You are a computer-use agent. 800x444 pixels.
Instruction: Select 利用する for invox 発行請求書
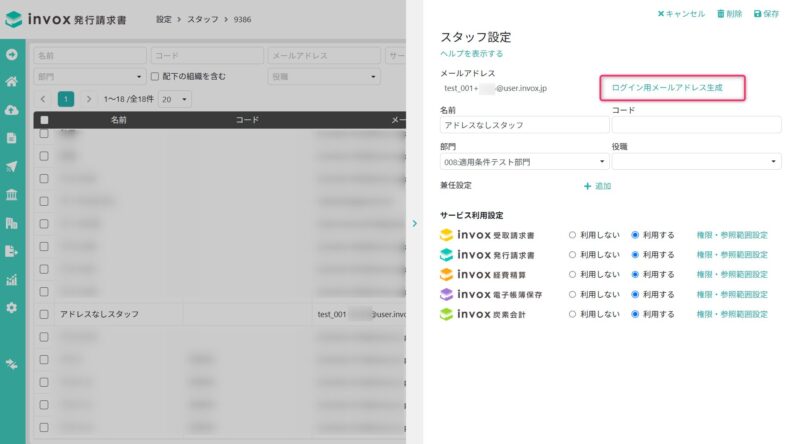[x=635, y=255]
